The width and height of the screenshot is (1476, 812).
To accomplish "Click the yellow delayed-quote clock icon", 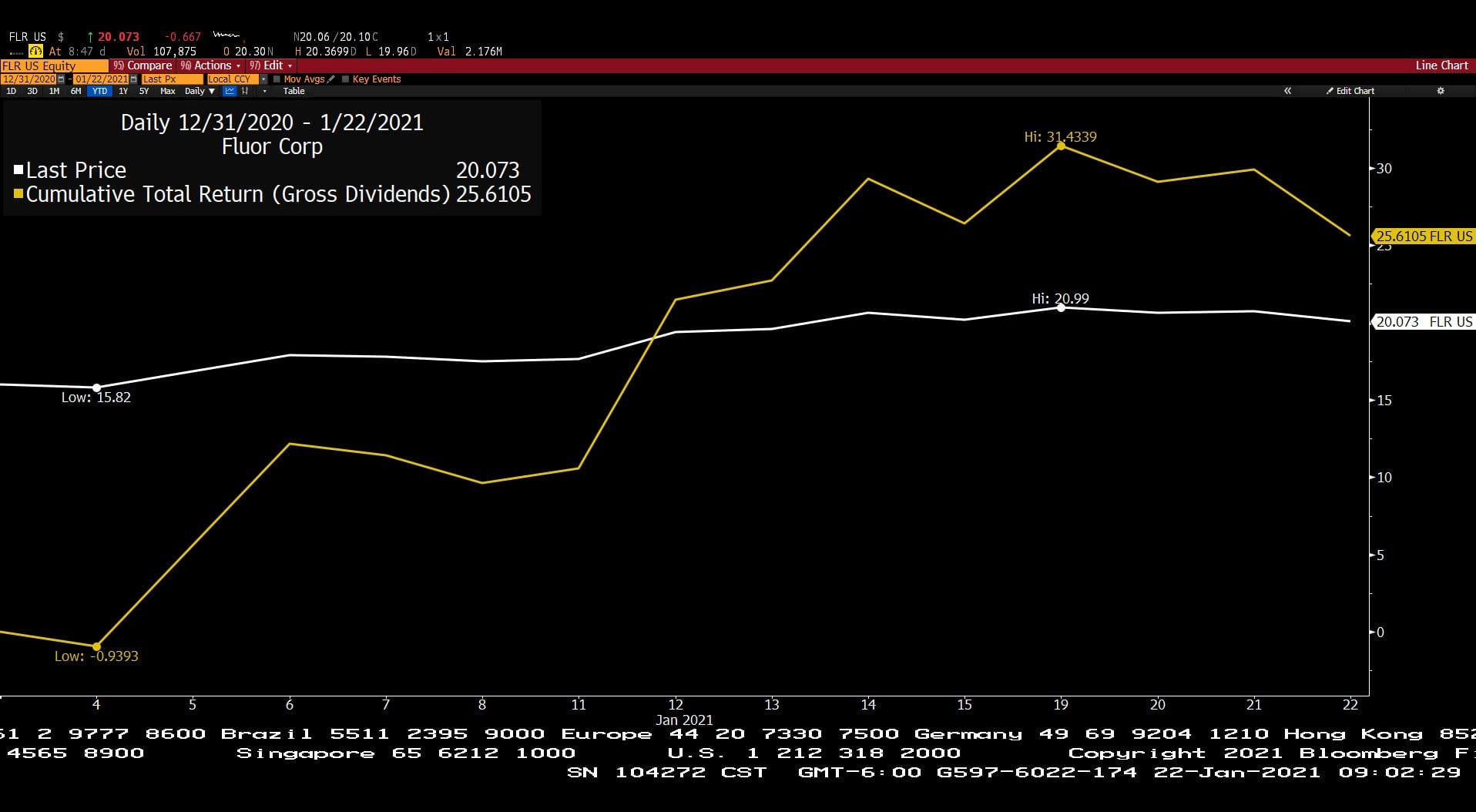I will [x=35, y=51].
